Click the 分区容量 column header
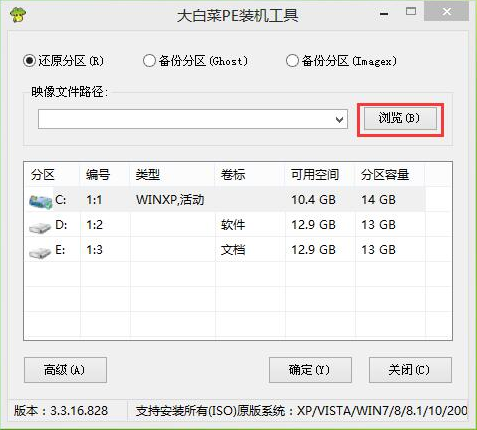The image size is (477, 430). click(390, 174)
